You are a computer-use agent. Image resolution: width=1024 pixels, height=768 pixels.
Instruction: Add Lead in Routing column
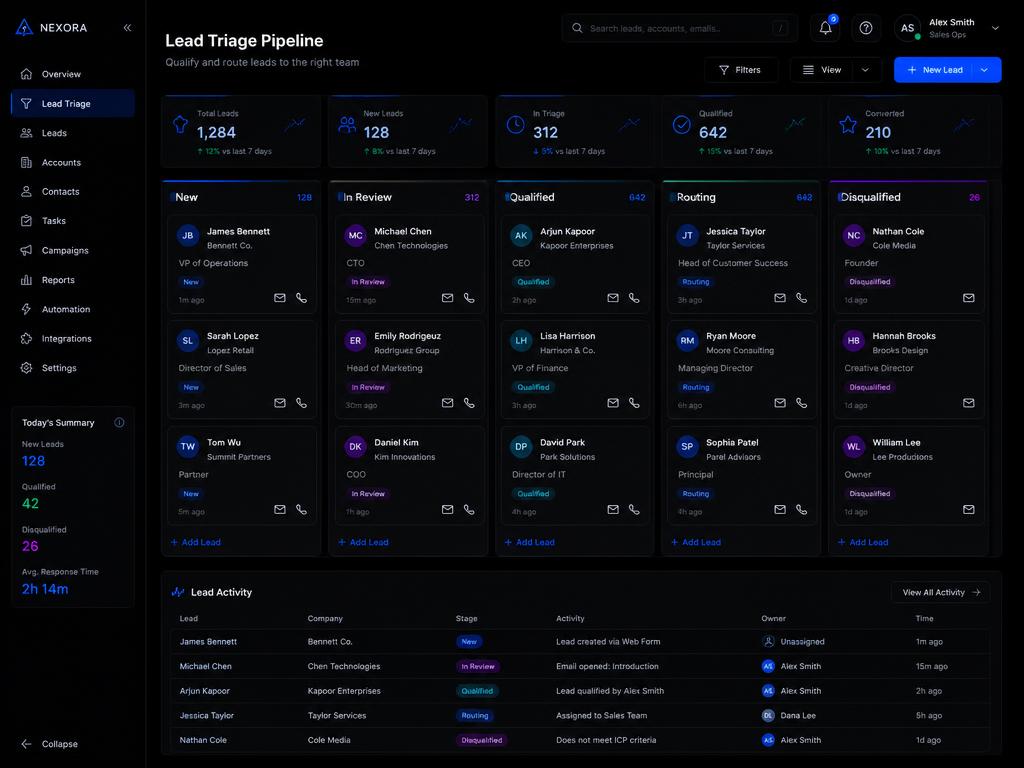pyautogui.click(x=696, y=542)
